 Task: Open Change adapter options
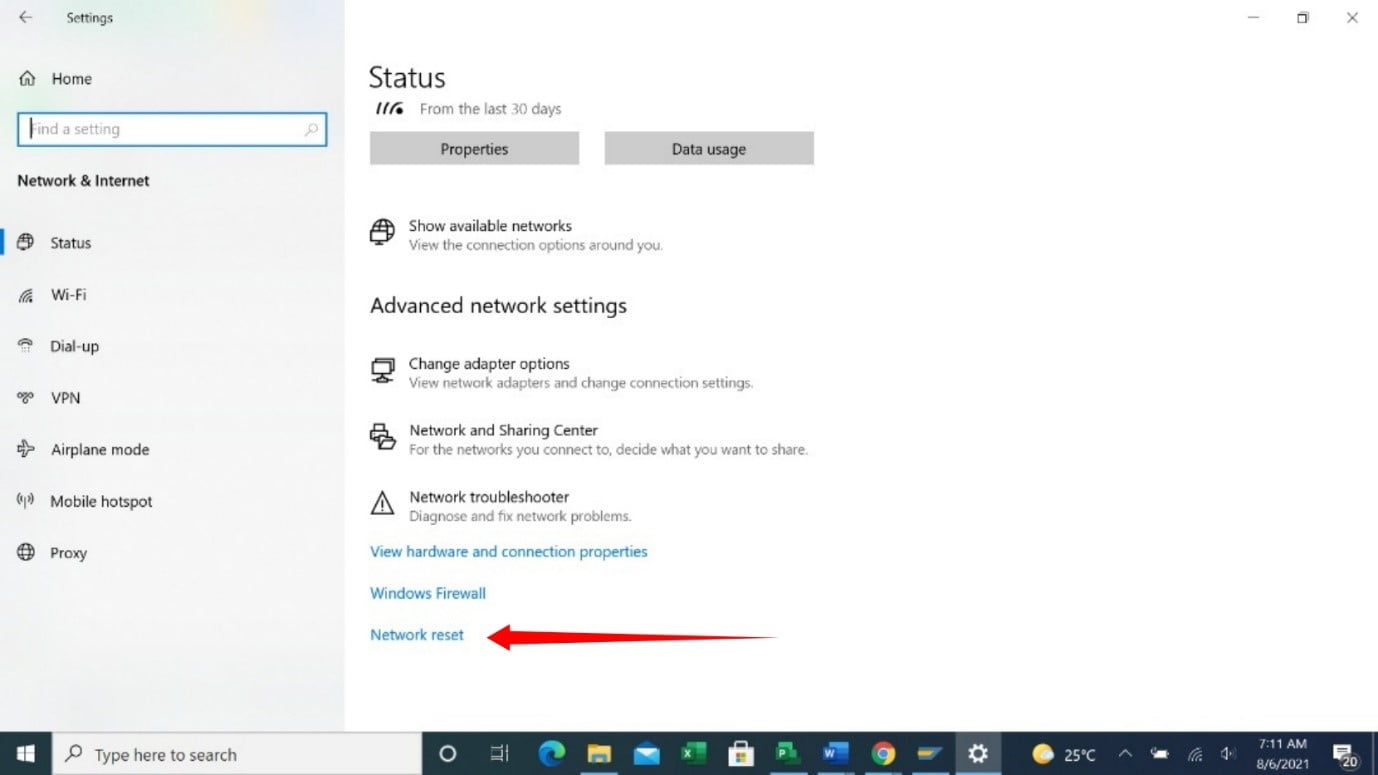489,364
